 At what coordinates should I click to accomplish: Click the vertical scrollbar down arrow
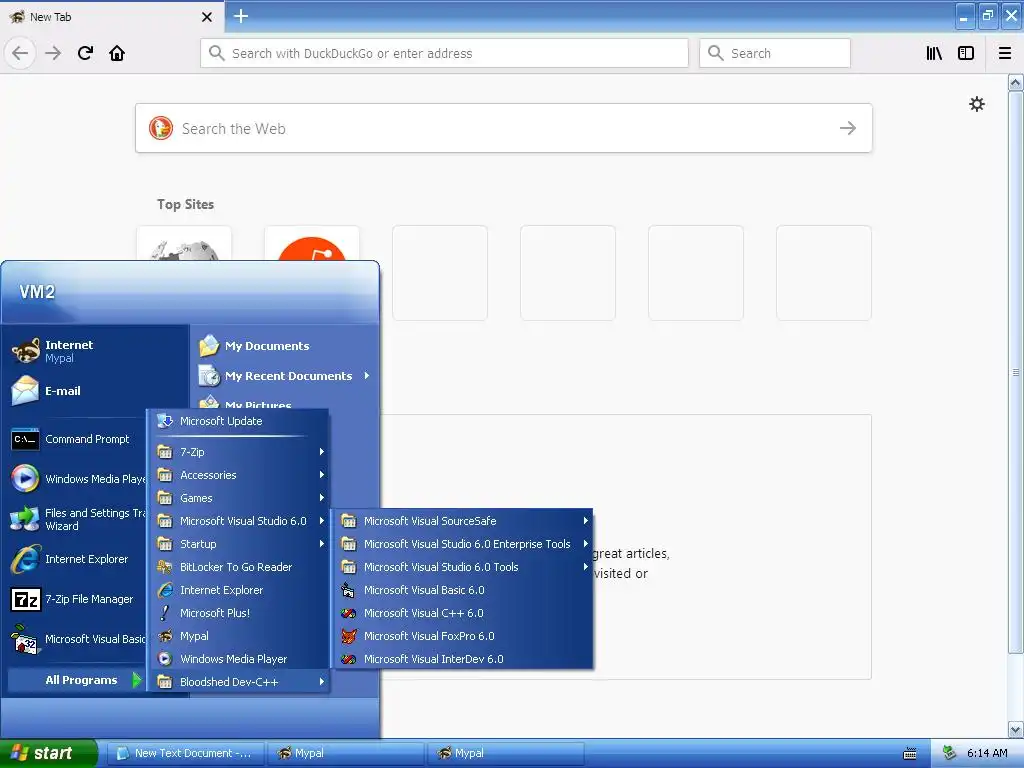(x=1016, y=729)
